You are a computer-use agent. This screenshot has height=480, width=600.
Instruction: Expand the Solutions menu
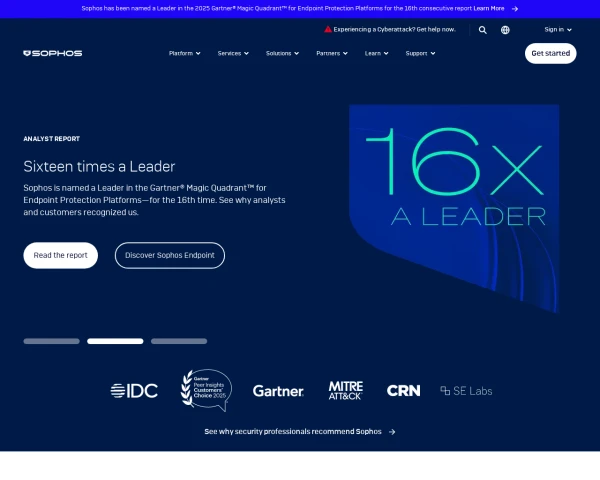click(x=282, y=53)
